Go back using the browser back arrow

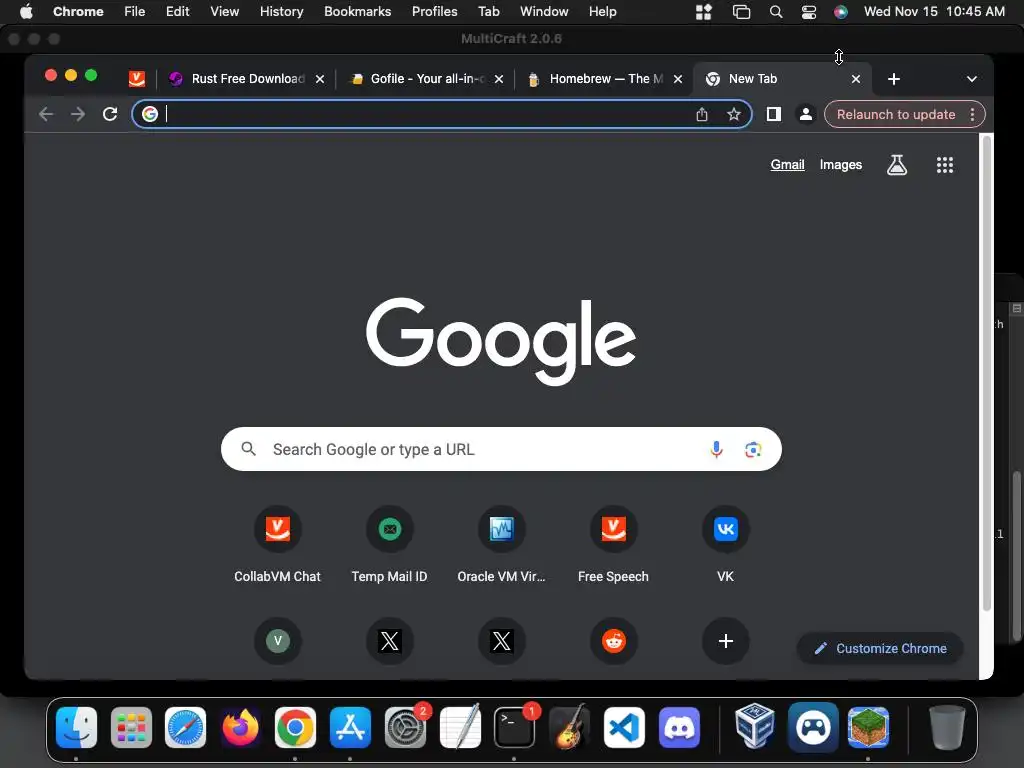[46, 114]
